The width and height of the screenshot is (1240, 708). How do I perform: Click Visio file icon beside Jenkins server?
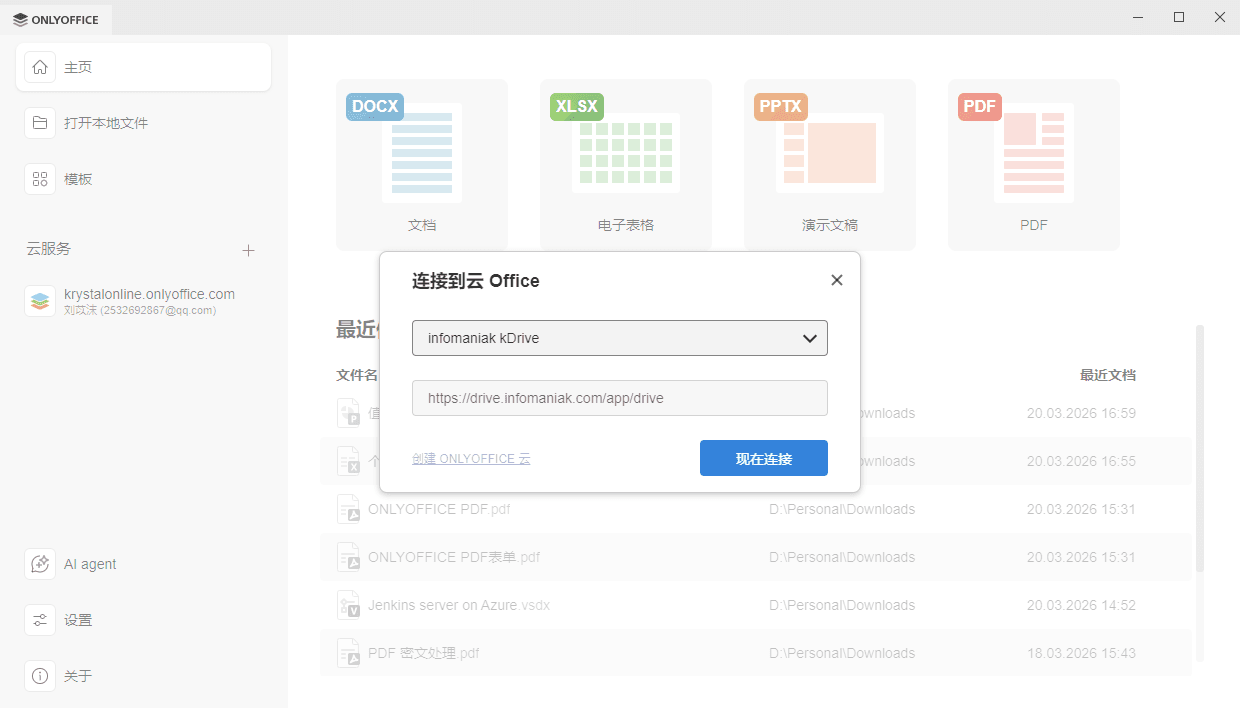(x=348, y=605)
